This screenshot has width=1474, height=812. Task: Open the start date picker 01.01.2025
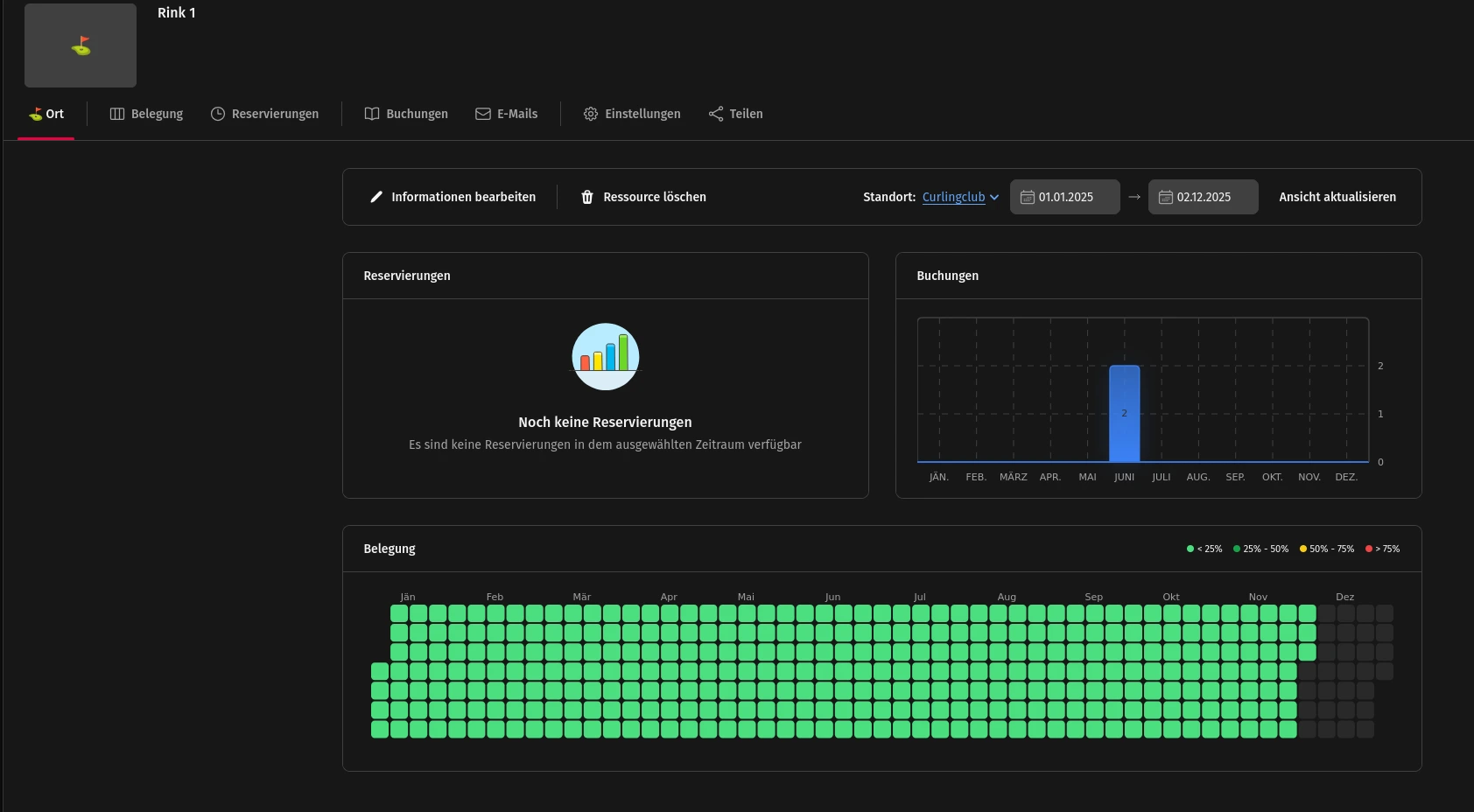(x=1065, y=197)
